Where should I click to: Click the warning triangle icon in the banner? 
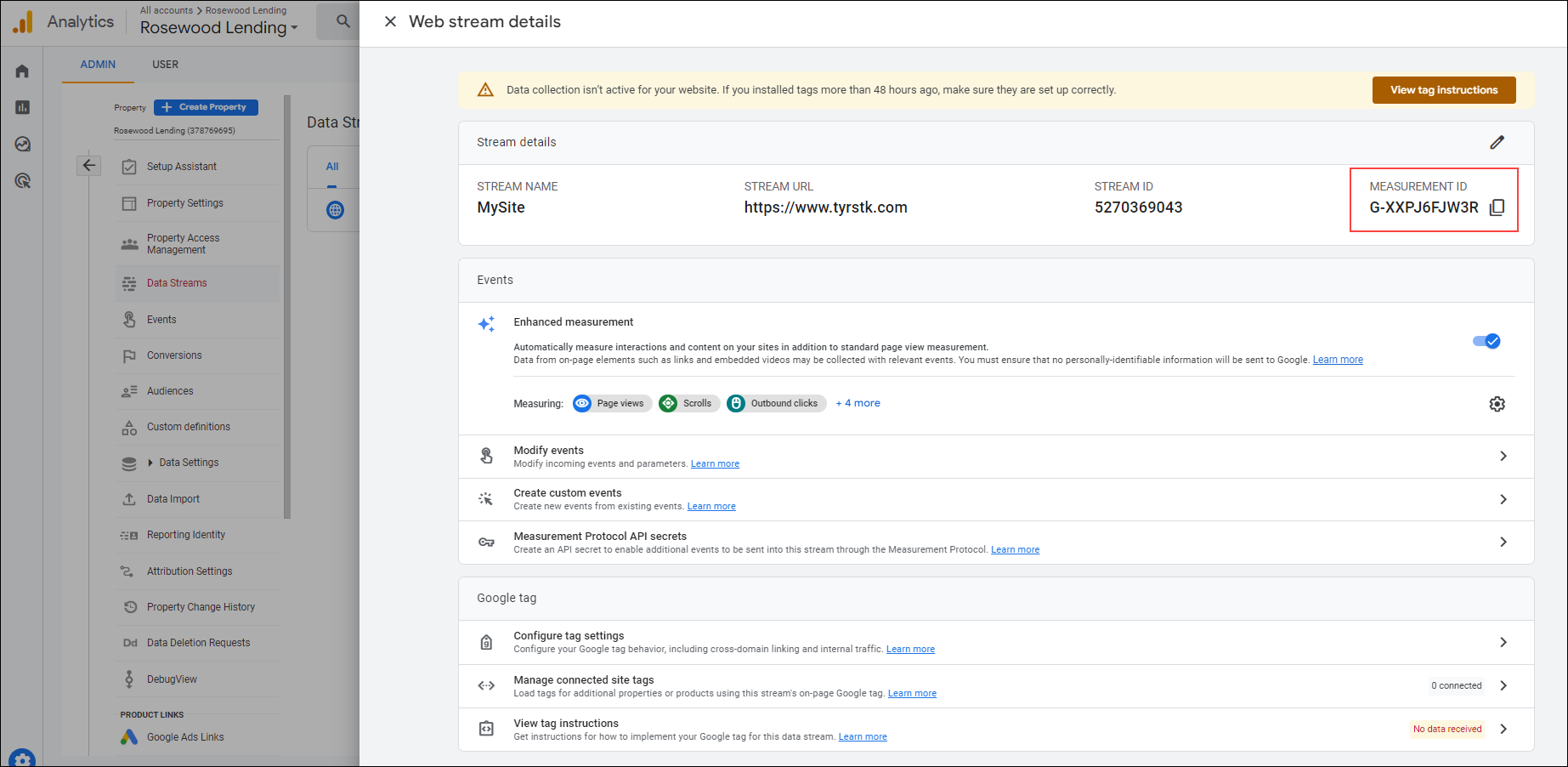485,90
